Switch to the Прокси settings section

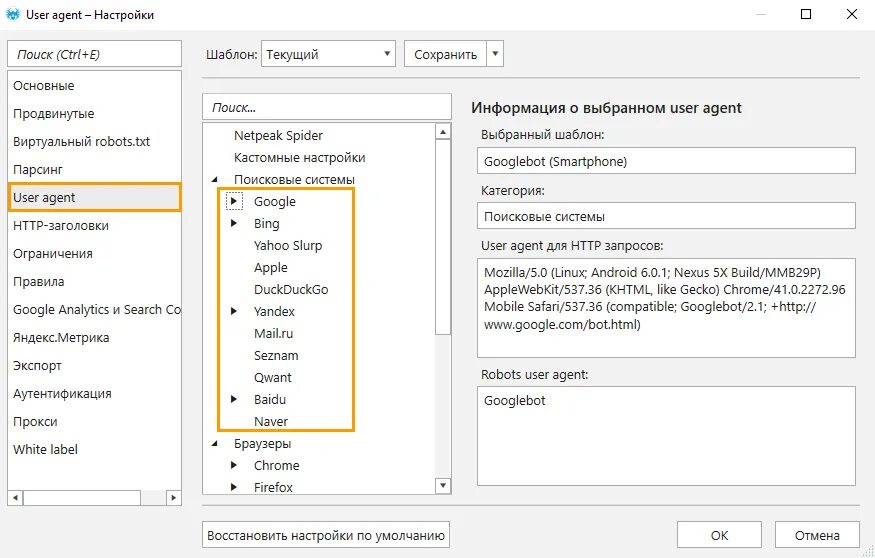35,422
